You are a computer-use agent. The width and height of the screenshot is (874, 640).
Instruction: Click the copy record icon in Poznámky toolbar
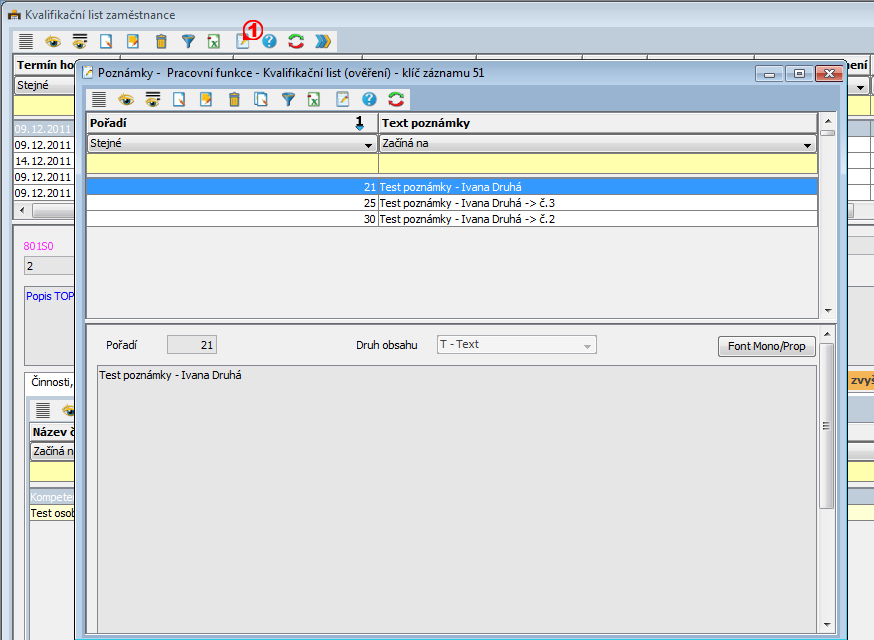pos(261,99)
